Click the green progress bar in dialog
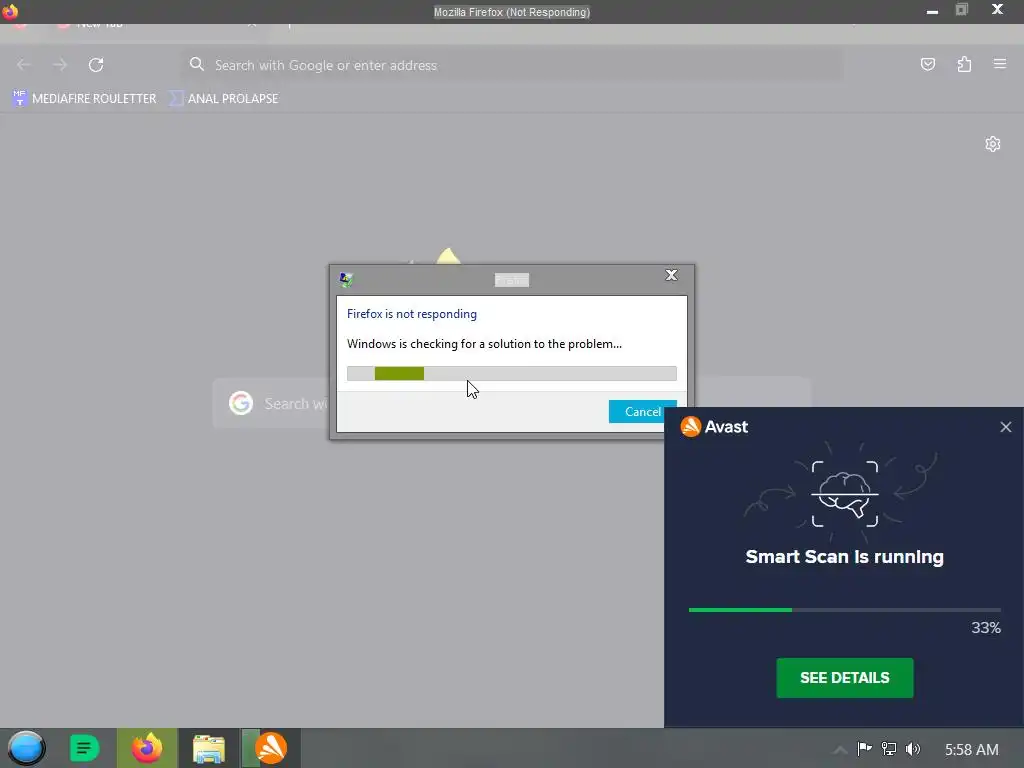Screen dimensions: 1024x768 pyautogui.click(x=512, y=374)
